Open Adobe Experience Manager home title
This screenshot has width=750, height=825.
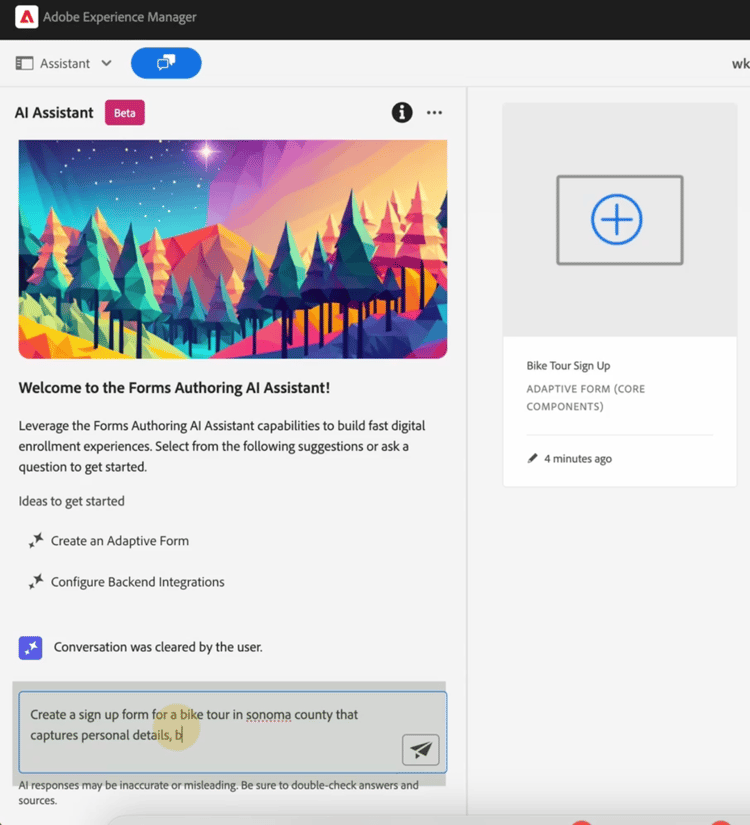pyautogui.click(x=119, y=17)
